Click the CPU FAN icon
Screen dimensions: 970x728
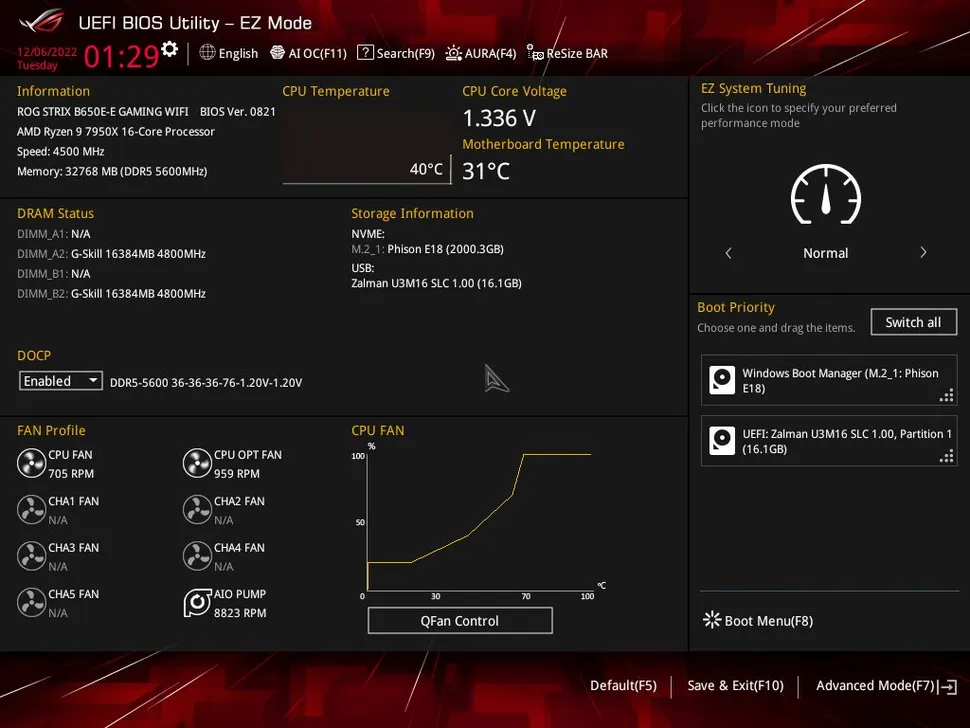tap(32, 463)
